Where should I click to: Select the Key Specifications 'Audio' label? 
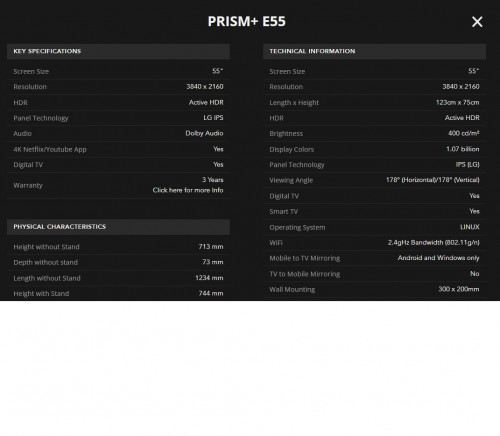tap(22, 134)
